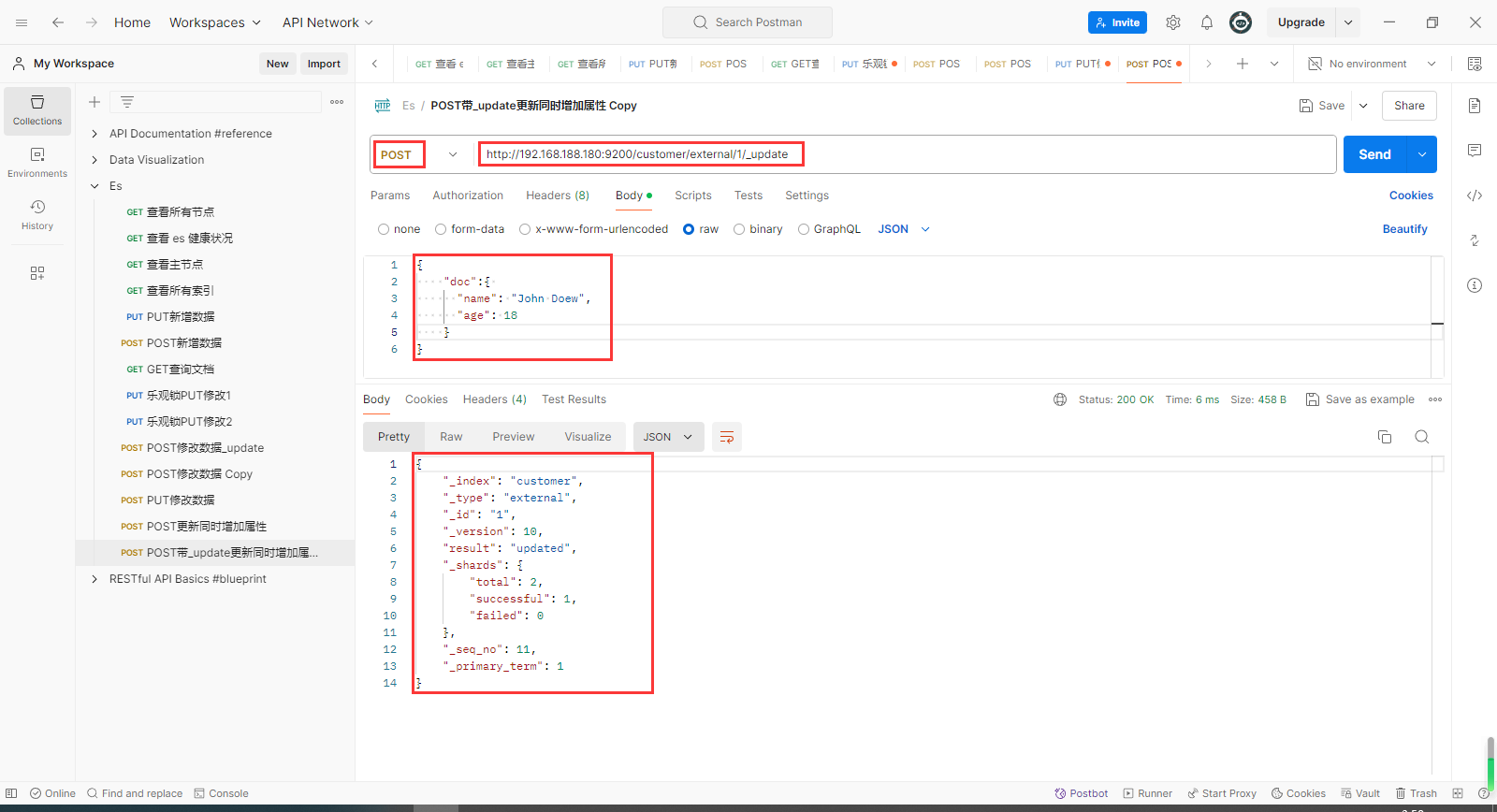Image resolution: width=1497 pixels, height=812 pixels.
Task: Open the user avatar icon
Action: [1241, 22]
